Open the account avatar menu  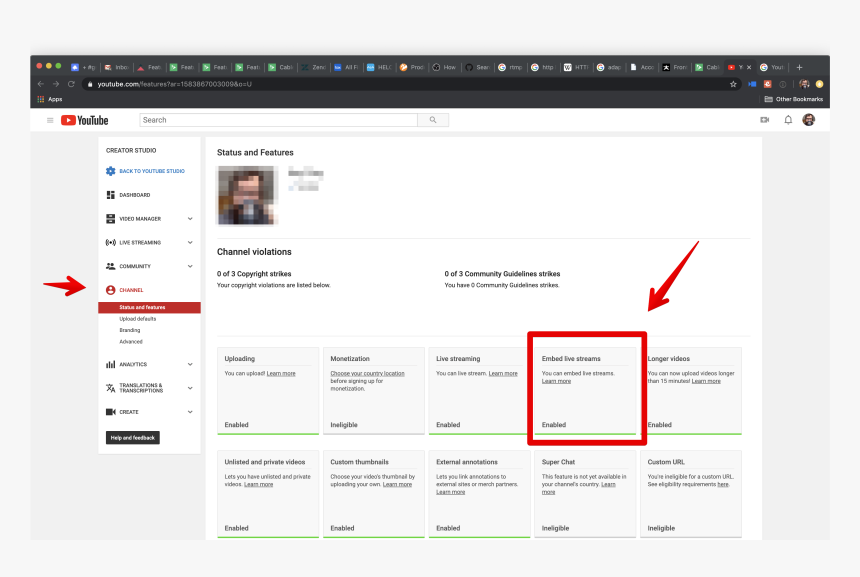[808, 120]
